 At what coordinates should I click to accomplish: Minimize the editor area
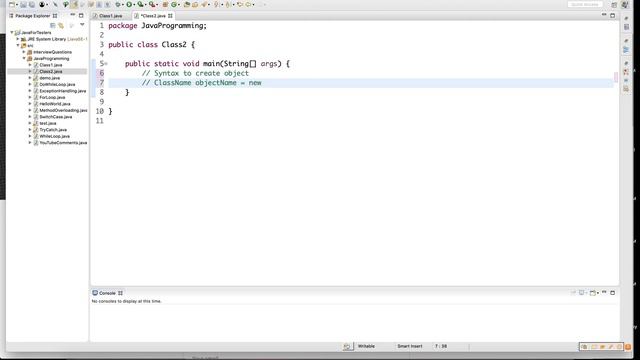coord(604,15)
